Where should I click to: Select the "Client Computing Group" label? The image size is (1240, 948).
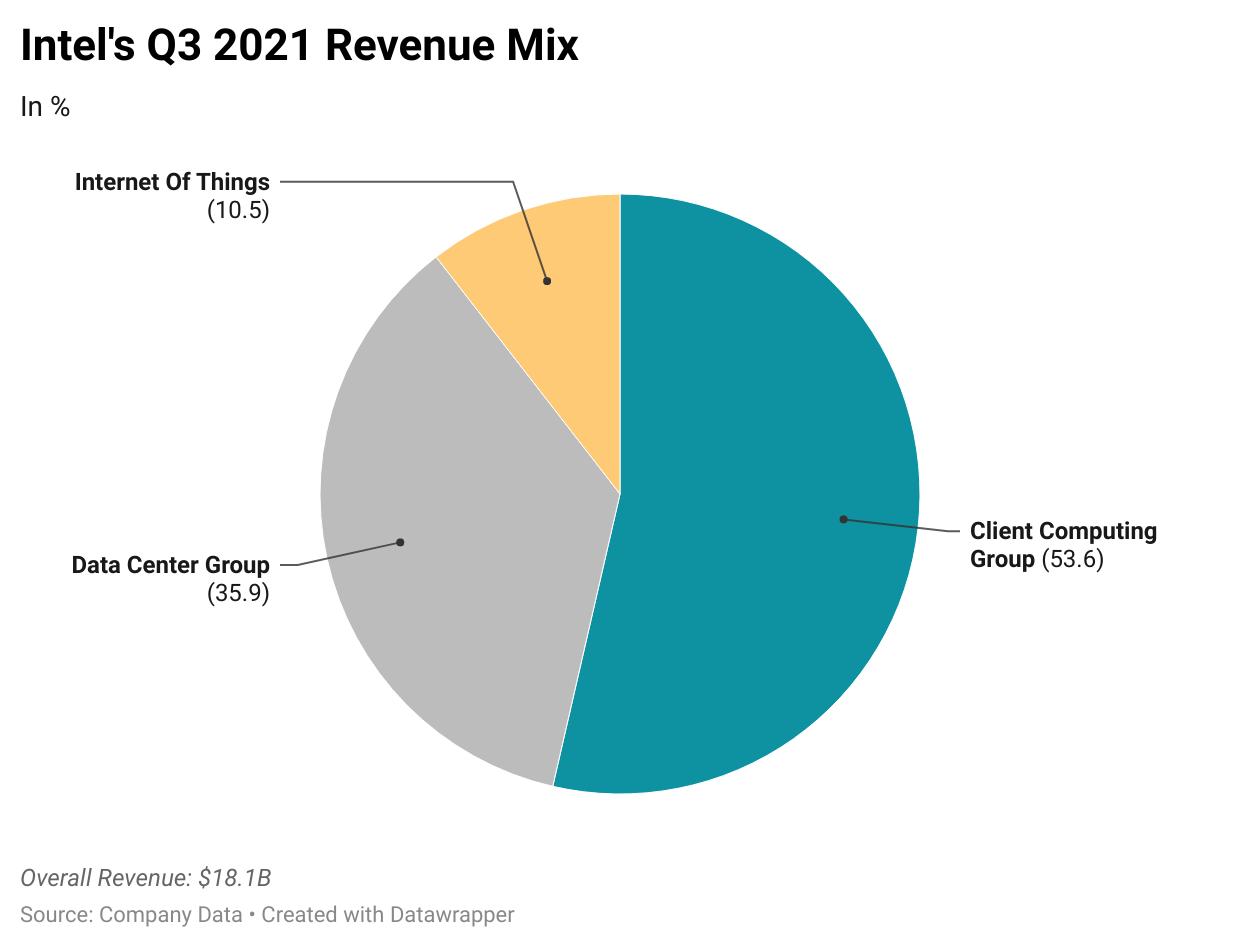pos(1063,545)
